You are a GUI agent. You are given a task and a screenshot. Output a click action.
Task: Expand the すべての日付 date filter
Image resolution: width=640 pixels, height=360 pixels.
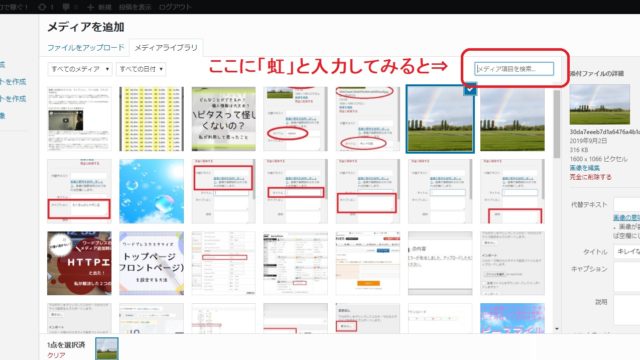point(141,69)
